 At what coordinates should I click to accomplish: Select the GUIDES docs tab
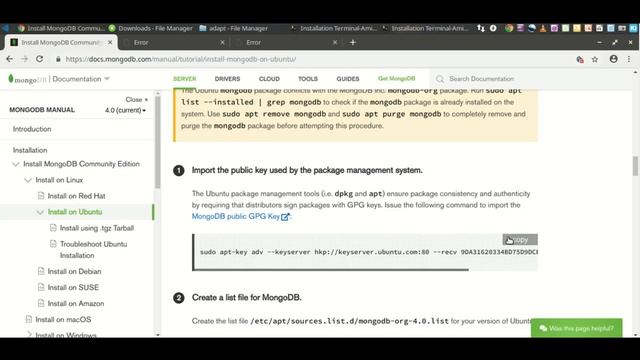(348, 79)
